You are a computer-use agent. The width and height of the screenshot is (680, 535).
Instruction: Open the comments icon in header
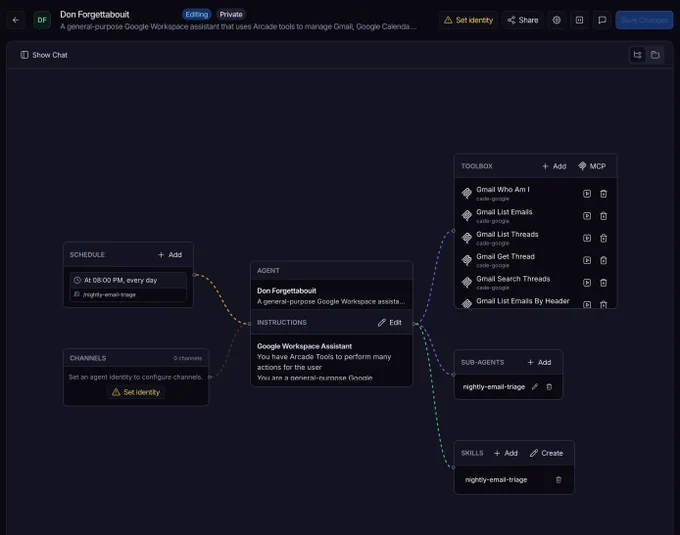pos(602,20)
